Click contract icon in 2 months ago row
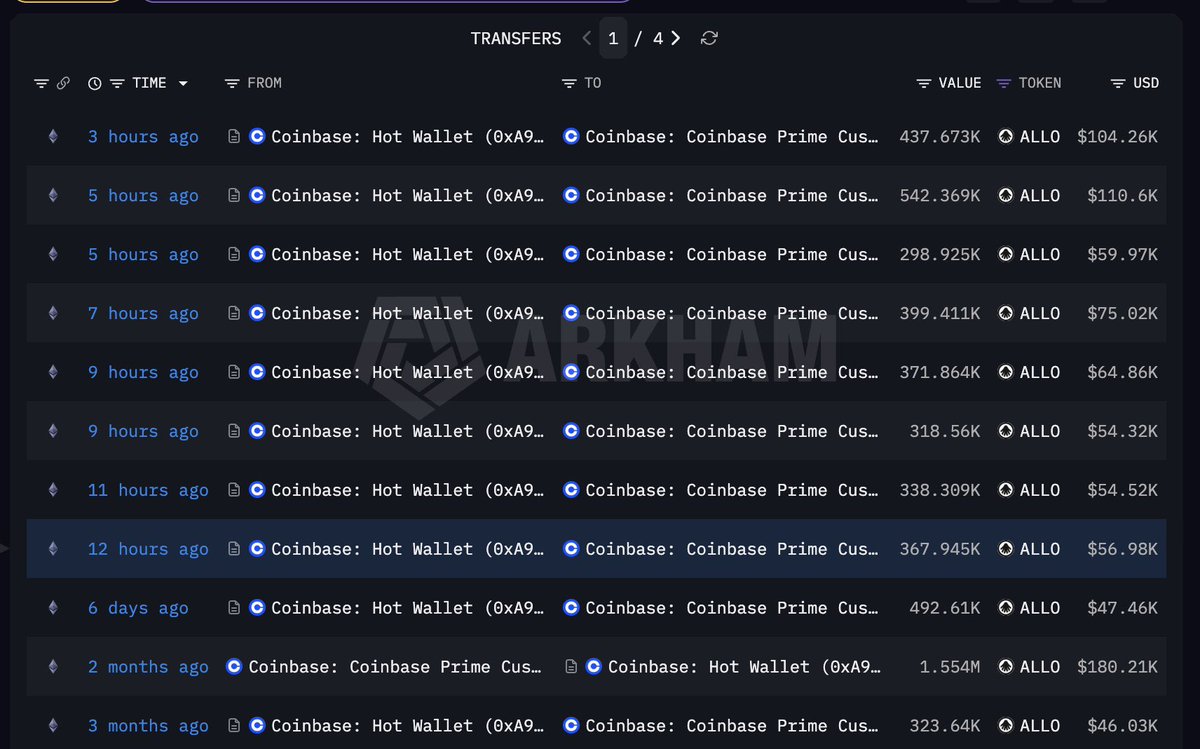This screenshot has width=1200, height=749. 571,667
